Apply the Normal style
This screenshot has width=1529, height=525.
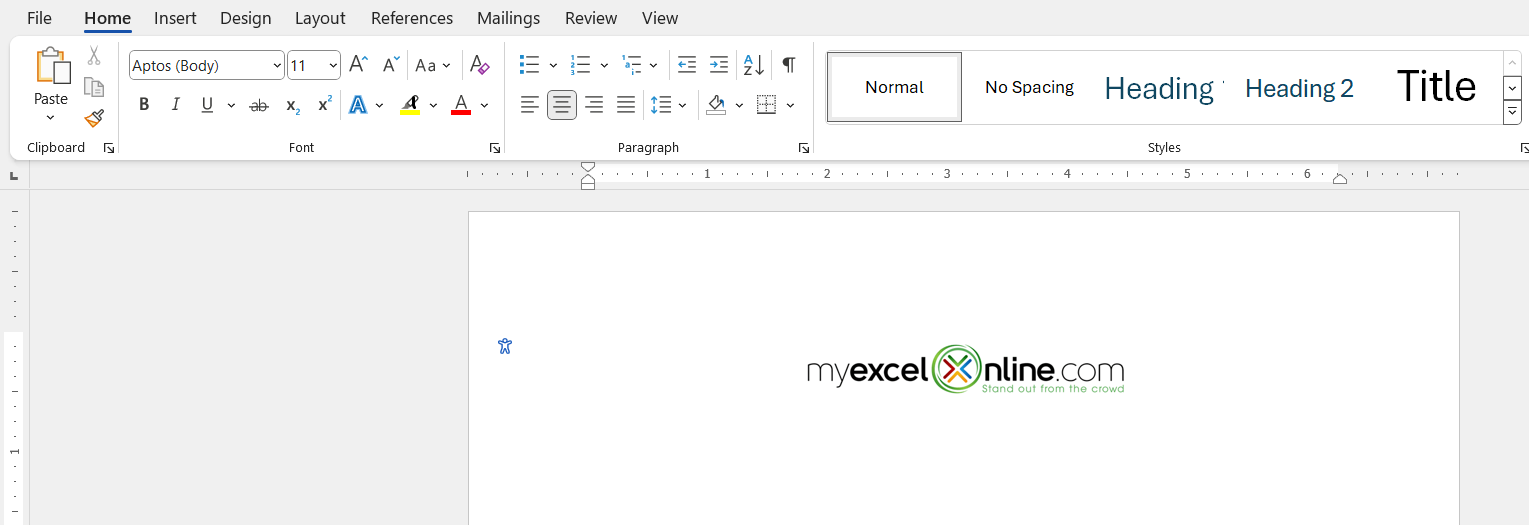pos(894,87)
